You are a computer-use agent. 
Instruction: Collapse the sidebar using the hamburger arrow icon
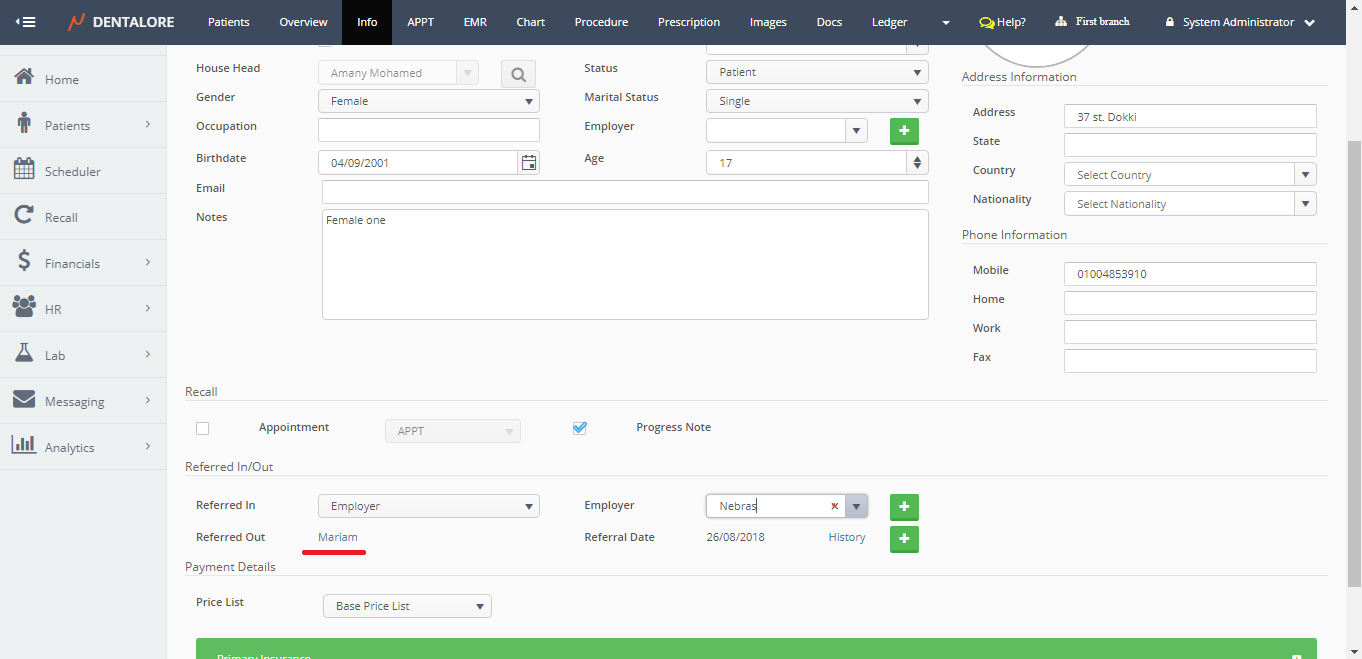tap(25, 22)
